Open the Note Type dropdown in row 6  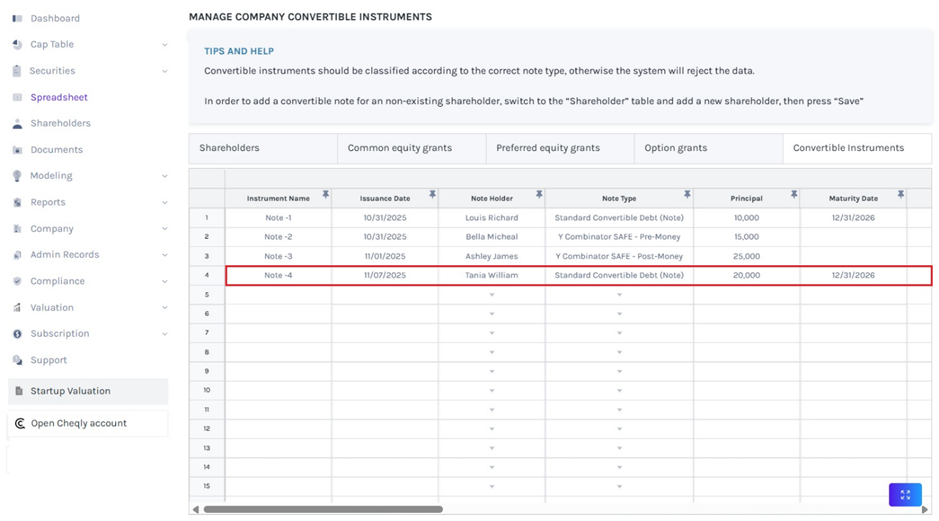(619, 314)
